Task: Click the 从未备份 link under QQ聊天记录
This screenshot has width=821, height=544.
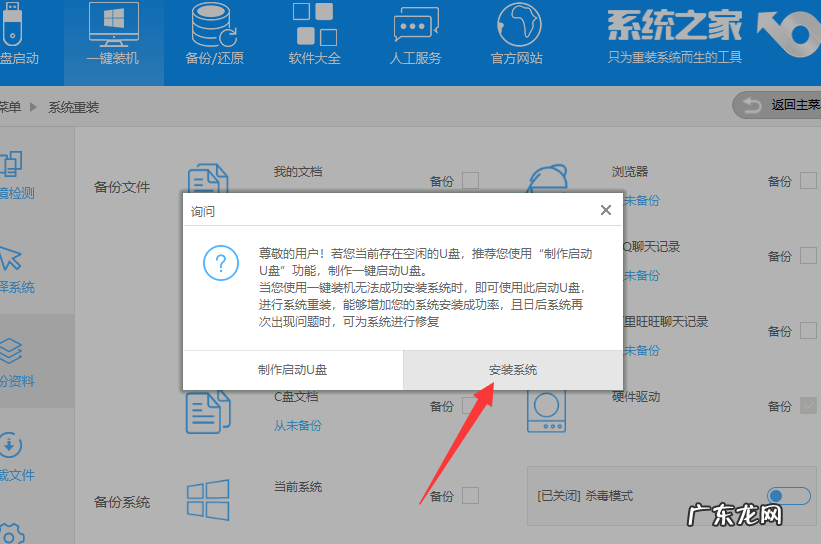Action: (x=641, y=275)
